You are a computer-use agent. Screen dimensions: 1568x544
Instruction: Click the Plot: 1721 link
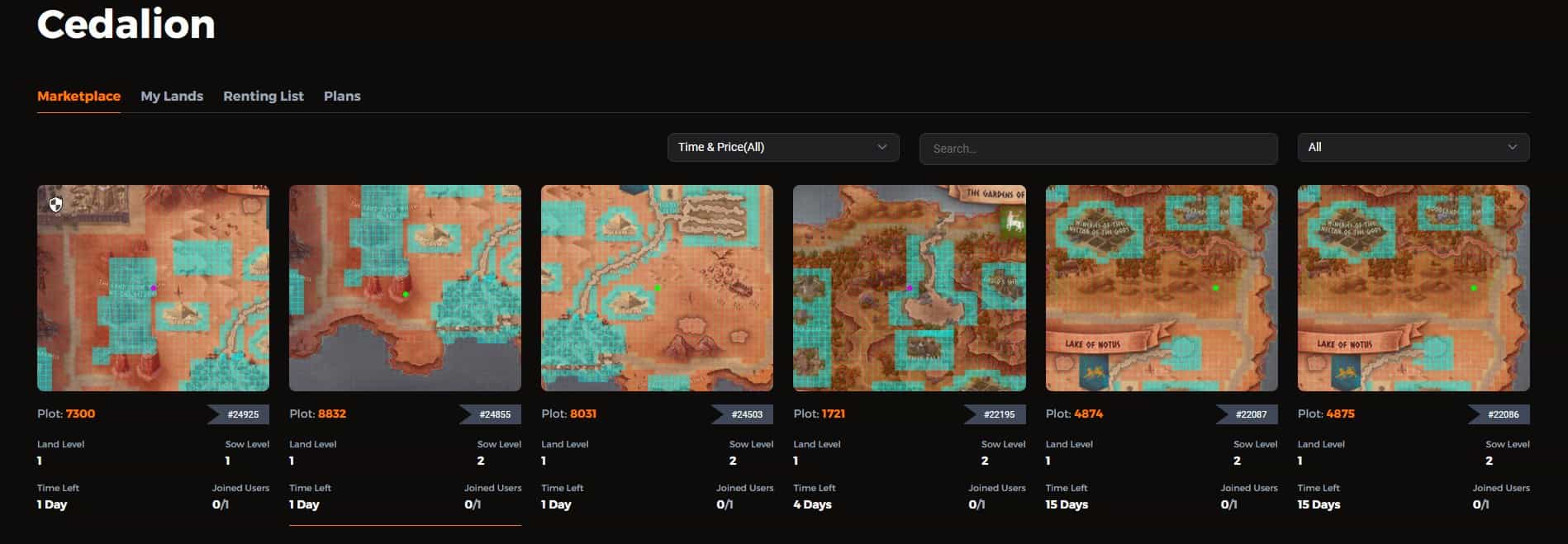[819, 414]
